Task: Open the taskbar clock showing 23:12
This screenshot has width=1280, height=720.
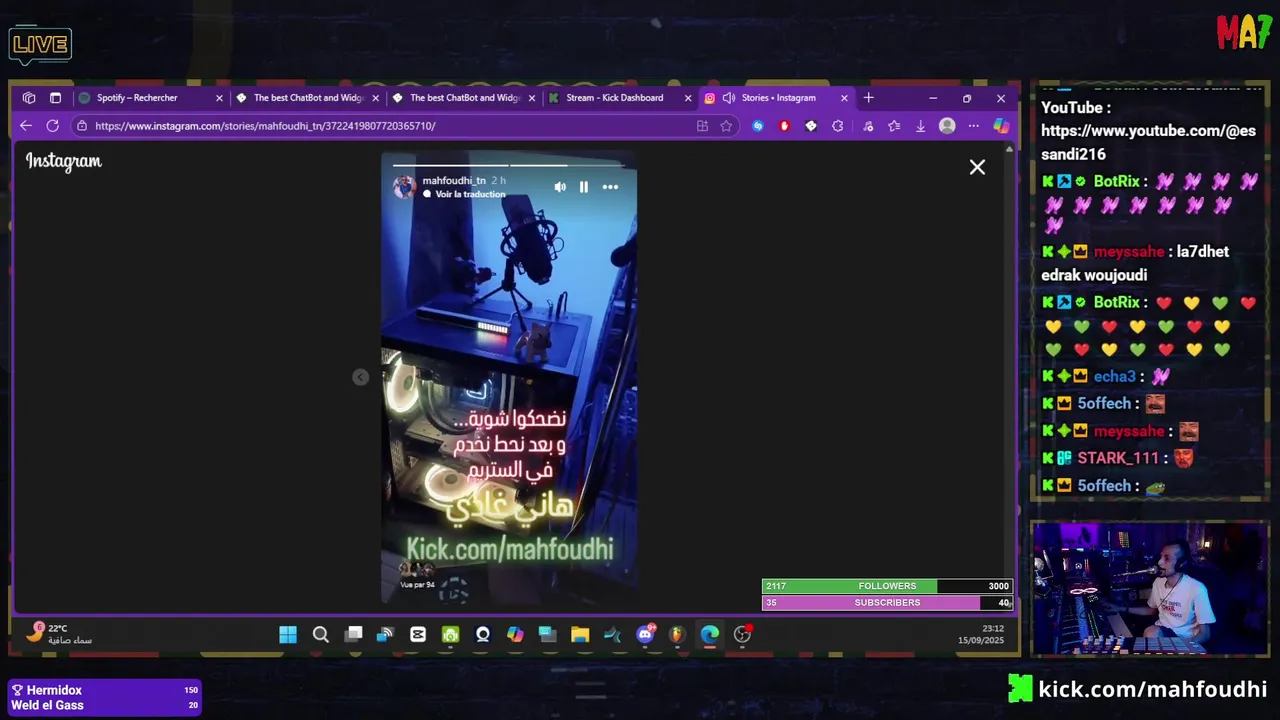Action: (980, 634)
